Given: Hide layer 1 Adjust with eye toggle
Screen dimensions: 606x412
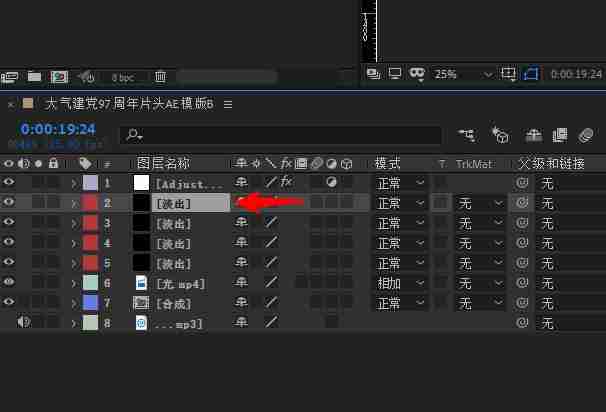Looking at the screenshot, I should [9, 182].
